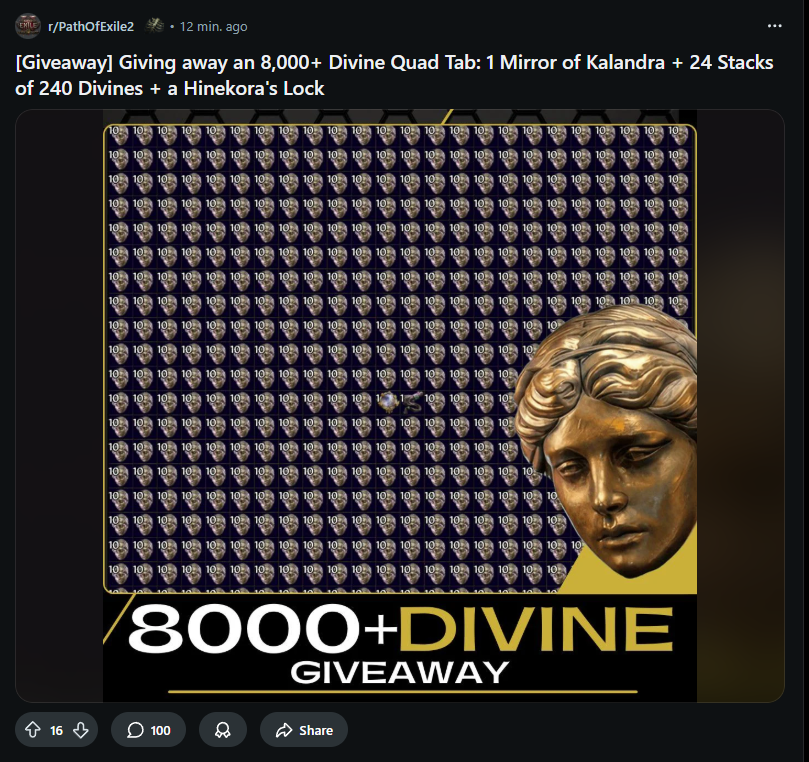This screenshot has height=762, width=809.
Task: Open the 100 comments thread
Action: [x=149, y=729]
